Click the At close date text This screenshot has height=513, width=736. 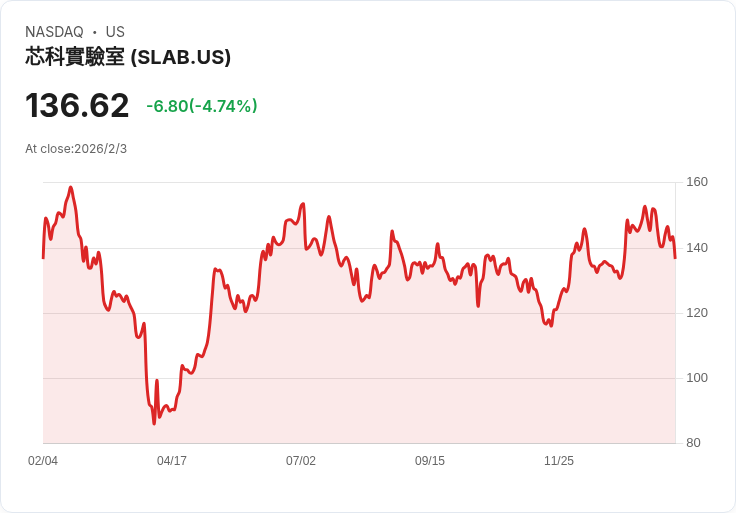click(76, 149)
